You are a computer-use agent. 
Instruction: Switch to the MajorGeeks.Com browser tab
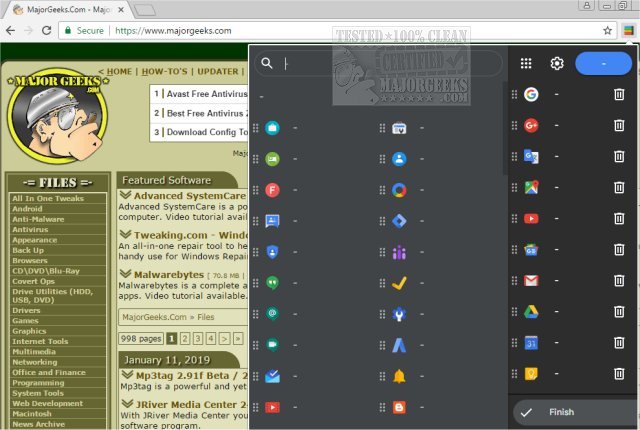click(x=65, y=9)
